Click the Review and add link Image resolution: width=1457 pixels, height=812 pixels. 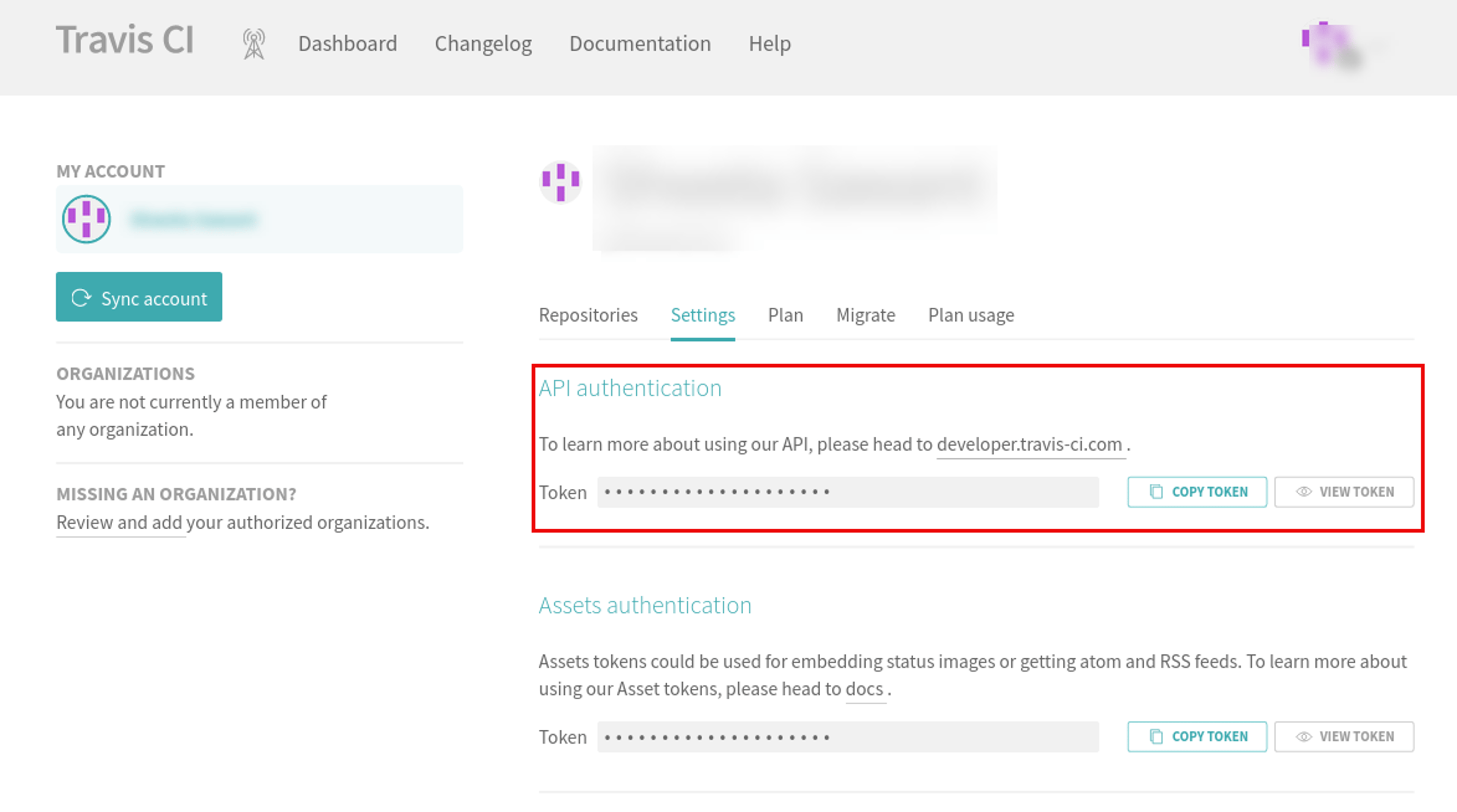click(120, 522)
